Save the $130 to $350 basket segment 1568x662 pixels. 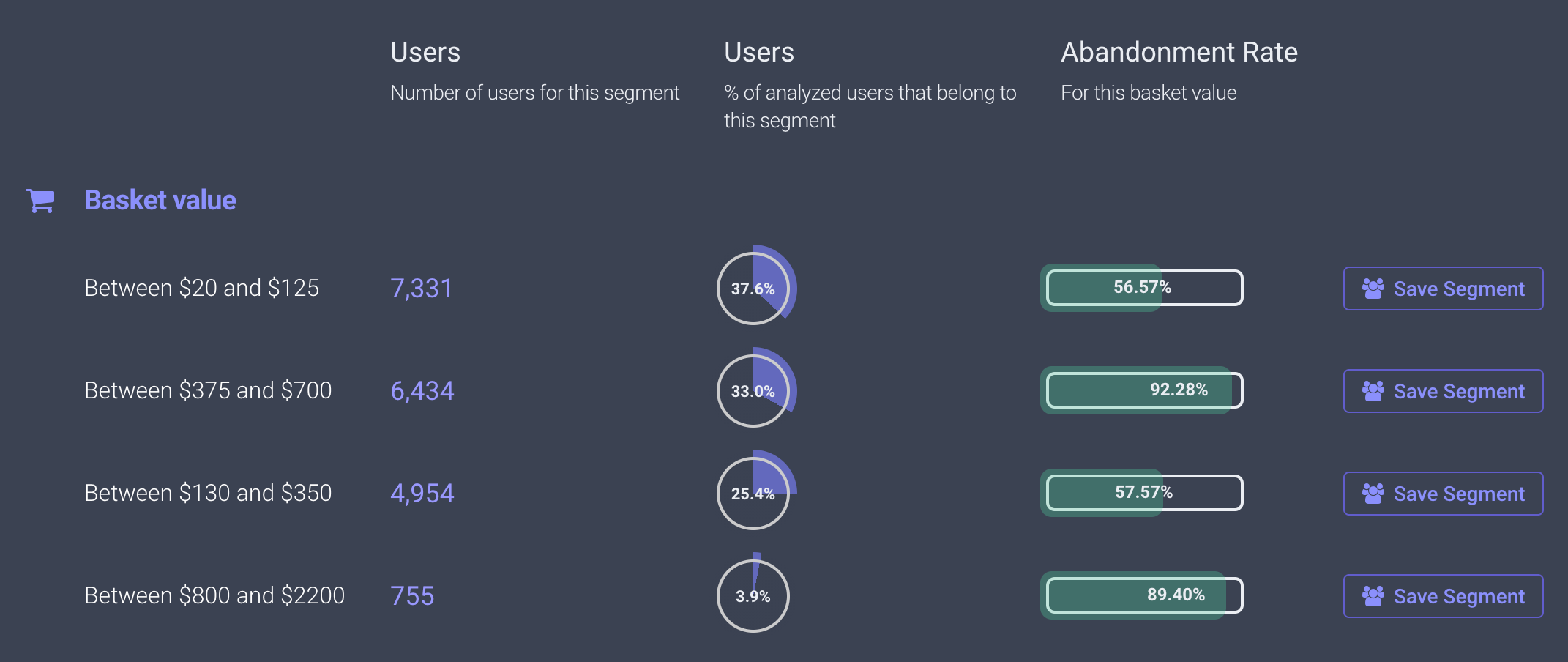click(x=1443, y=494)
